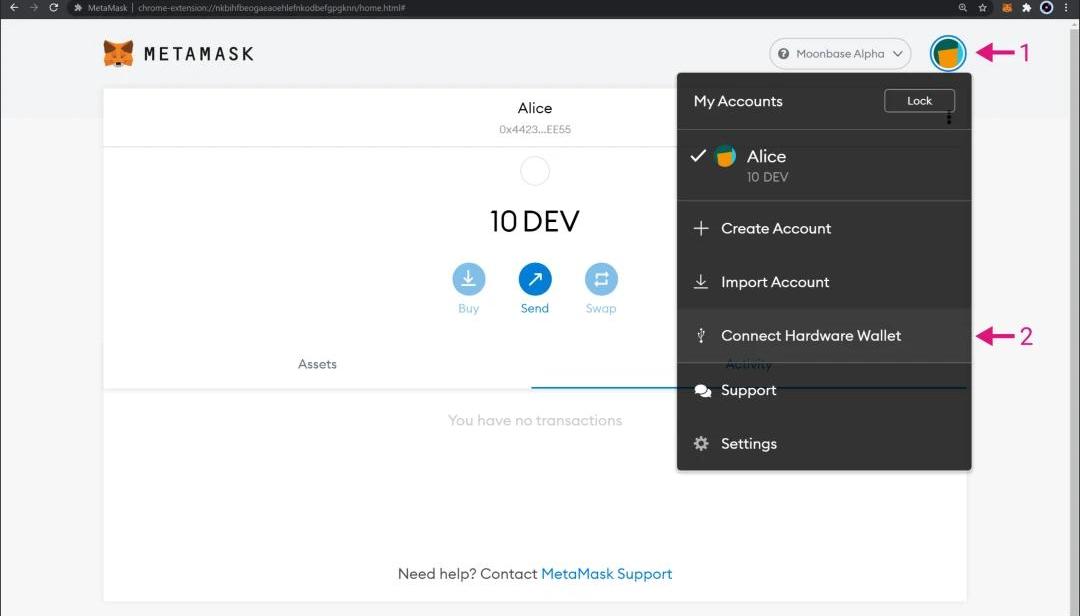Click the browser reload button
The image size is (1080, 616).
click(x=53, y=8)
